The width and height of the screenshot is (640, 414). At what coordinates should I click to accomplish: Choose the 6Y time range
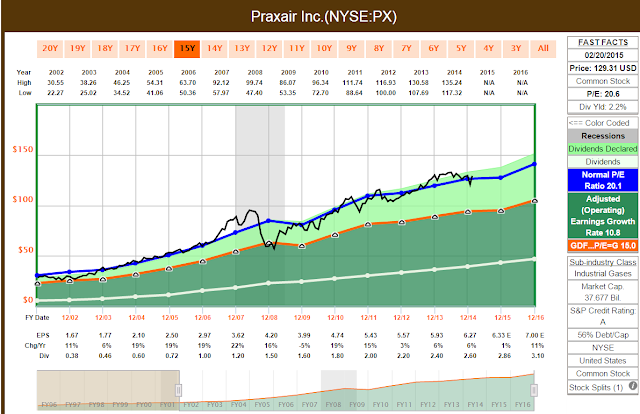pyautogui.click(x=433, y=49)
